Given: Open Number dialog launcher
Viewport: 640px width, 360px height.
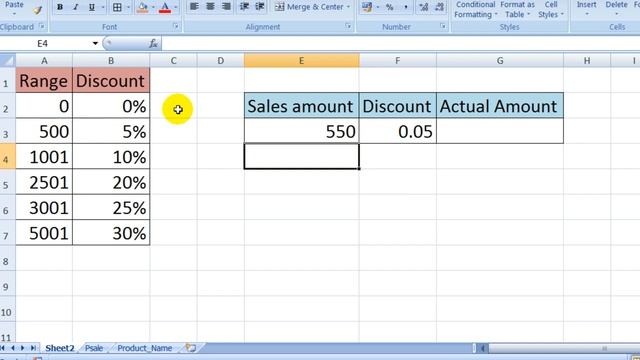Looking at the screenshot, I should [443, 27].
